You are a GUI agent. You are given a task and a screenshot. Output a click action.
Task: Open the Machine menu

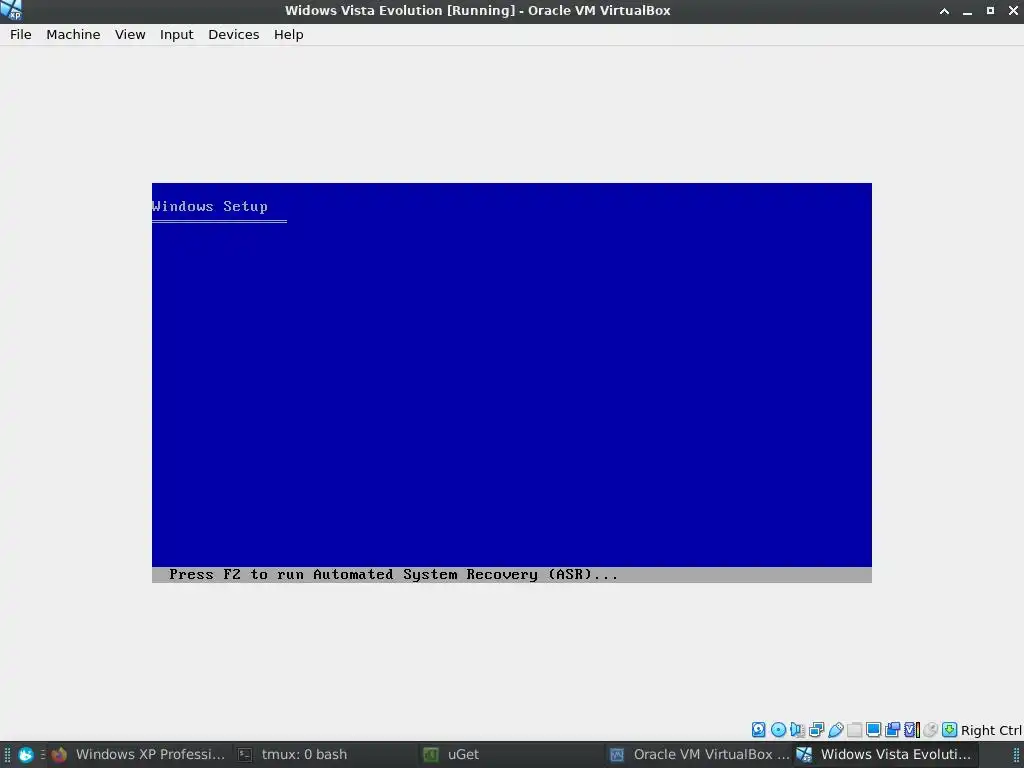(x=73, y=35)
